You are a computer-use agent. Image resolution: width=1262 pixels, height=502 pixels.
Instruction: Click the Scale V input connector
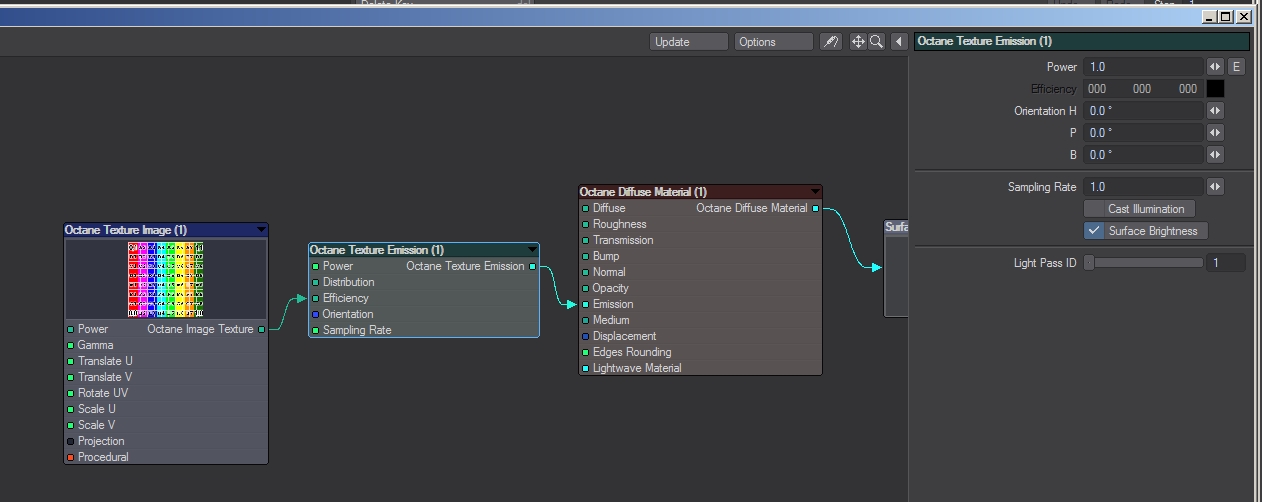[x=71, y=425]
